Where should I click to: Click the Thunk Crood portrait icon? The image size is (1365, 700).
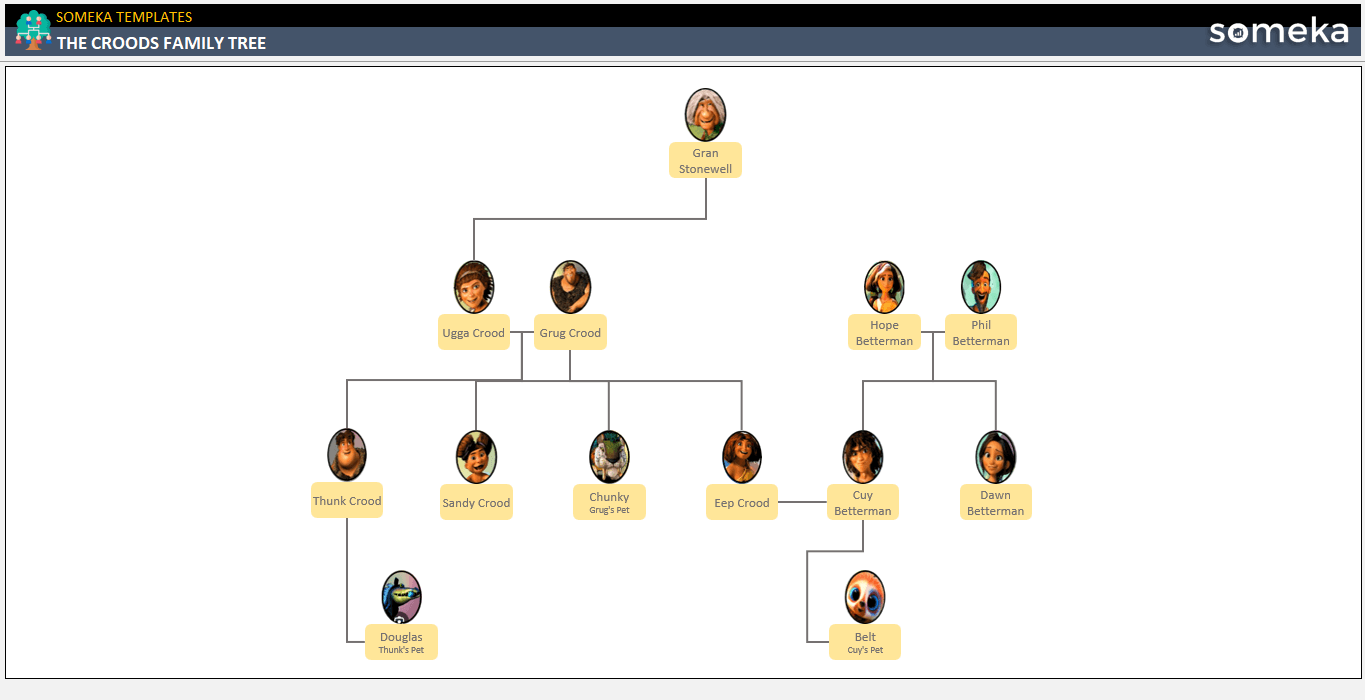pyautogui.click(x=347, y=455)
